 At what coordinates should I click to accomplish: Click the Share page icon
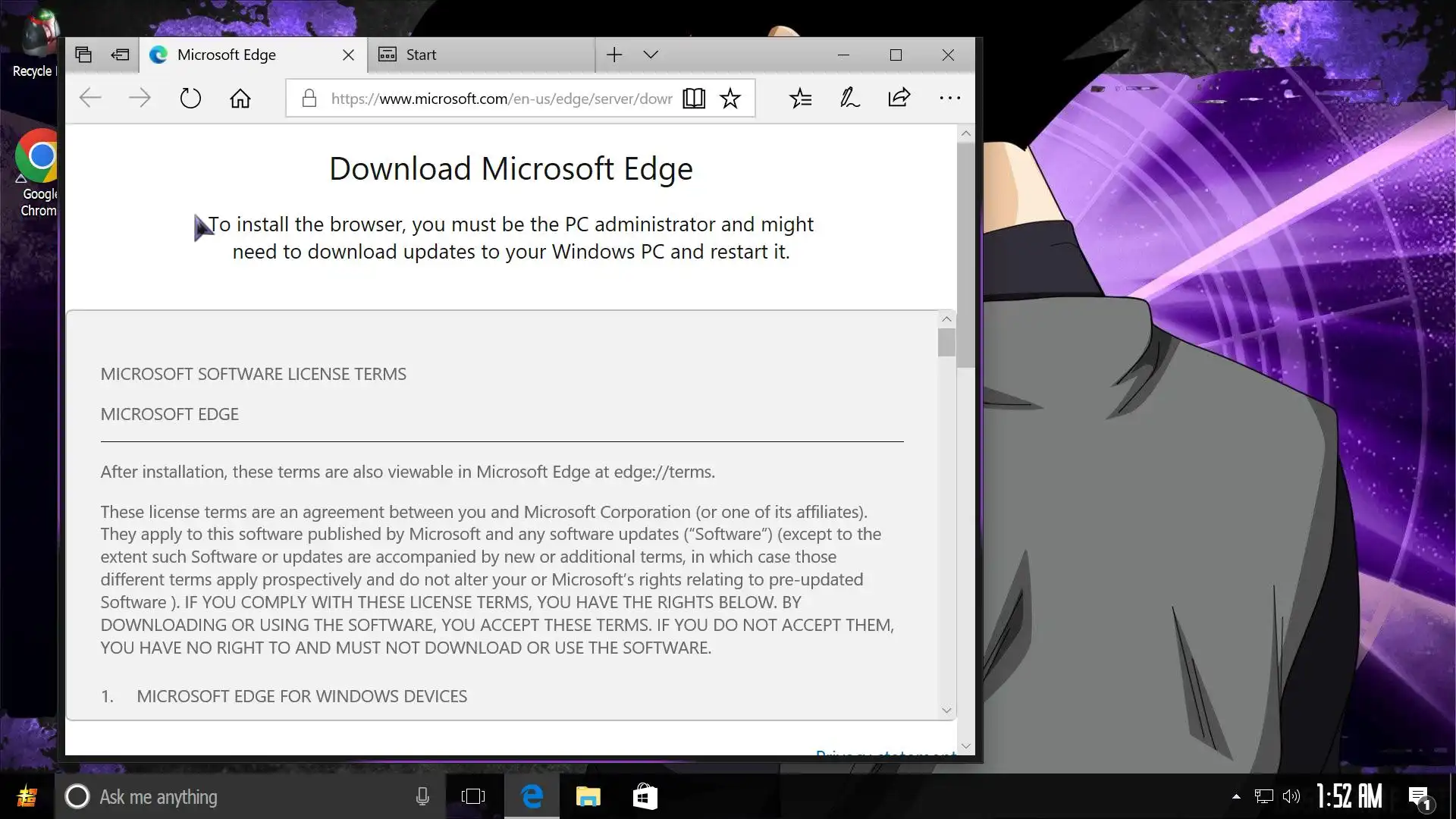pos(899,98)
